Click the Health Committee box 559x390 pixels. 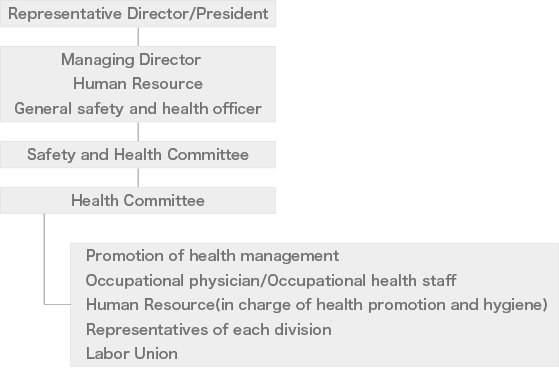138,201
